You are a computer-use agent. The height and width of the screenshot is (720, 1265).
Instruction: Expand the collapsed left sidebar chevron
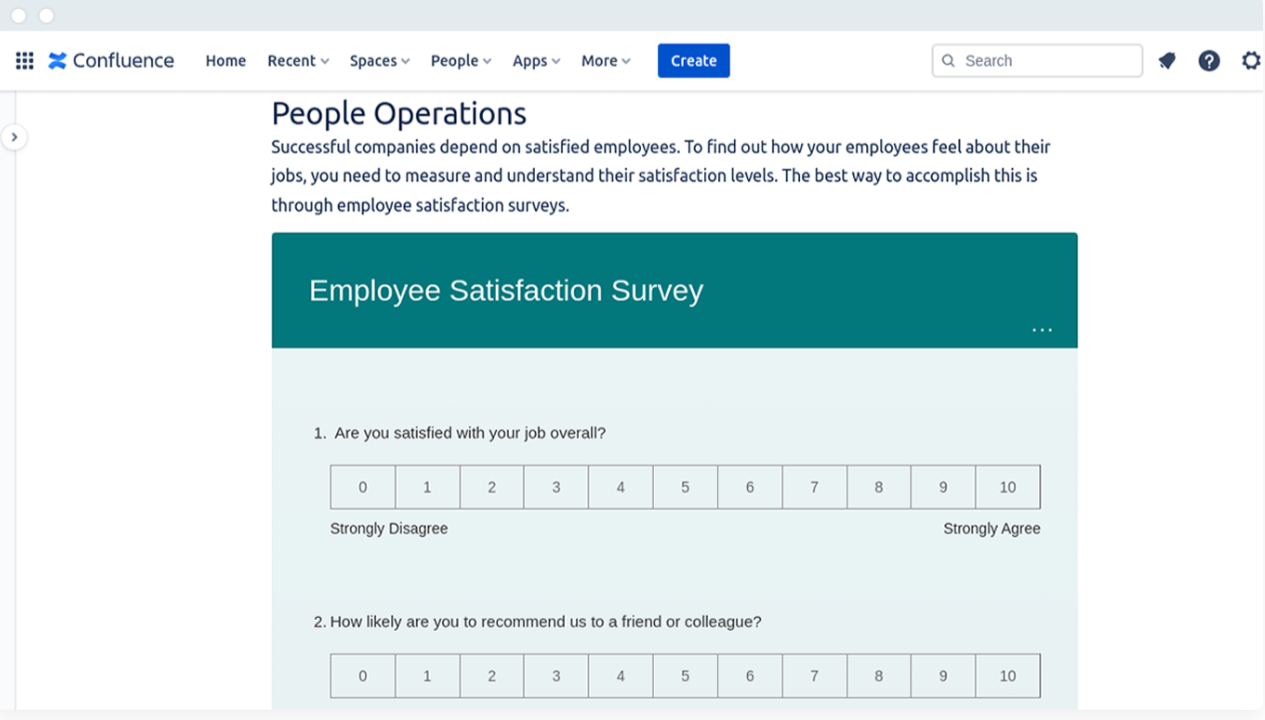tap(15, 136)
